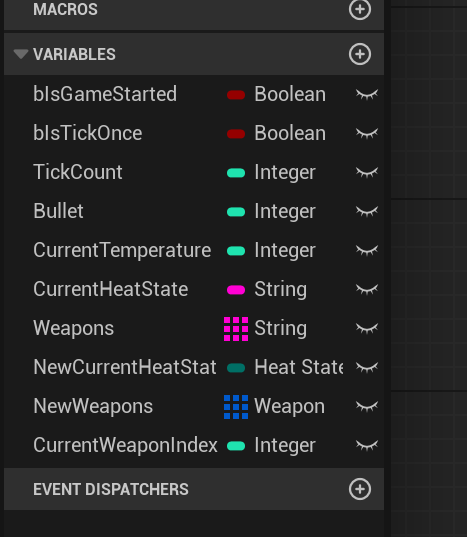Toggle visibility eye for bIsTickOnce
Image resolution: width=467 pixels, height=537 pixels.
[367, 133]
